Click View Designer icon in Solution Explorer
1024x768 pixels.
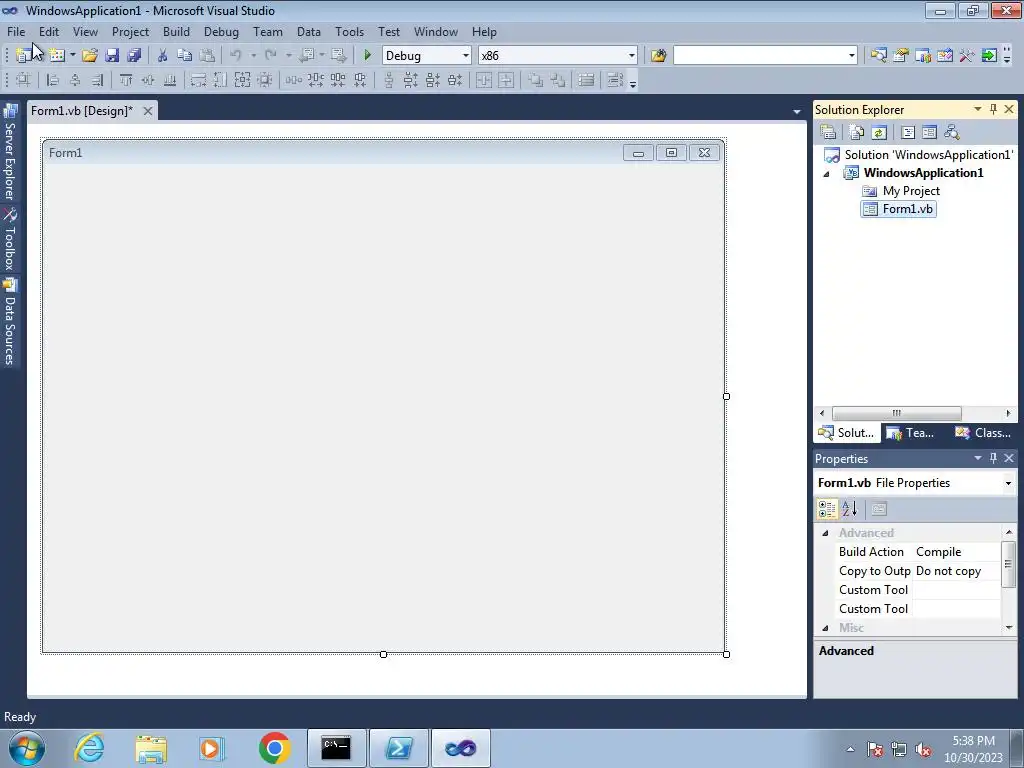click(x=929, y=133)
